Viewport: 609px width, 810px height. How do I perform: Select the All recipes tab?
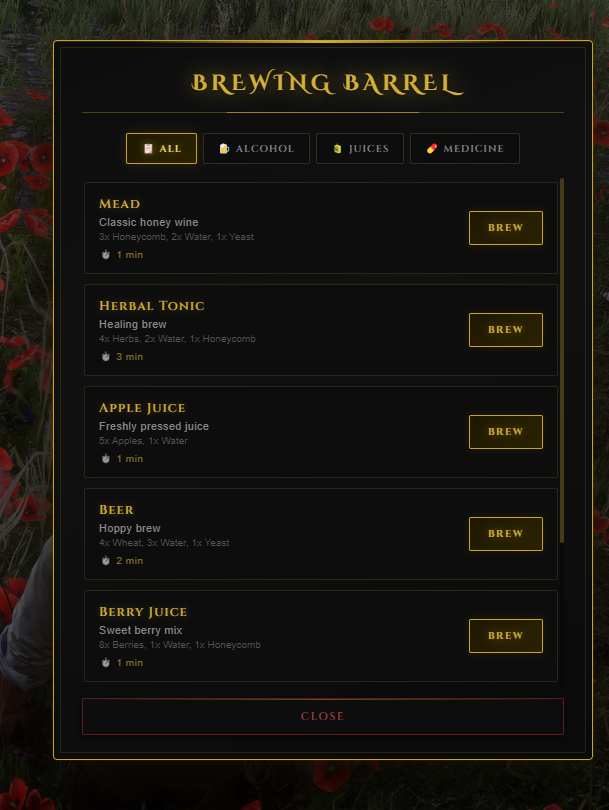[x=161, y=149]
